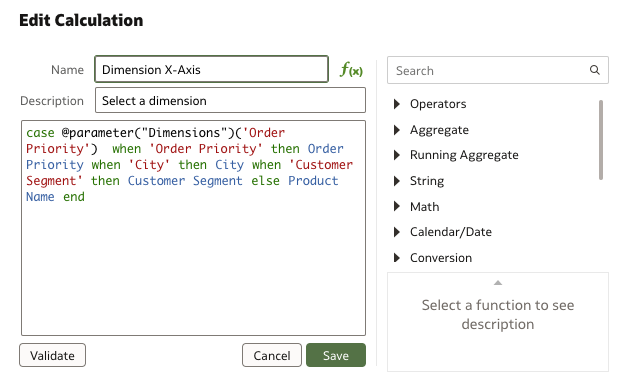The width and height of the screenshot is (625, 392).
Task: Focus the Description input field
Action: coord(230,100)
